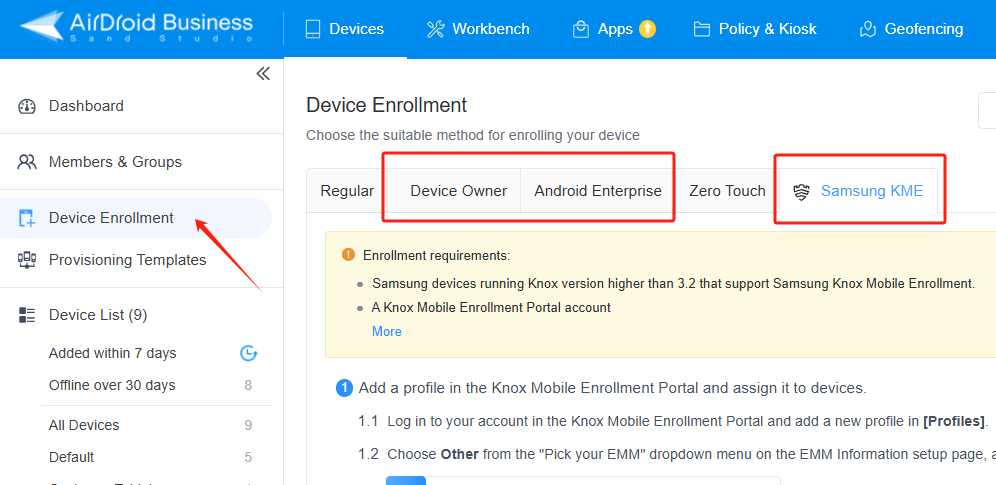This screenshot has width=996, height=485.
Task: Click the Apps shopping bag icon
Action: pos(581,29)
